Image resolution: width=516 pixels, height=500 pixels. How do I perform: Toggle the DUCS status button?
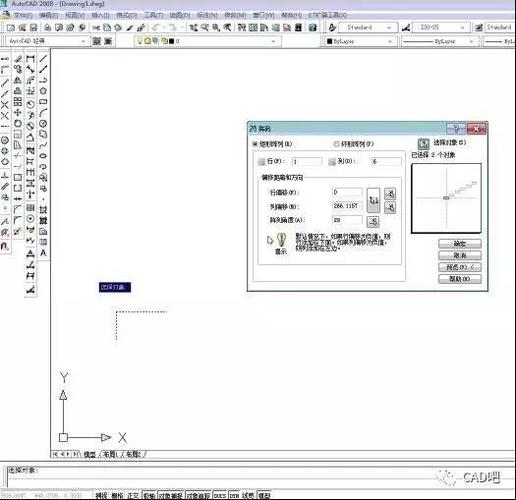tap(220, 495)
